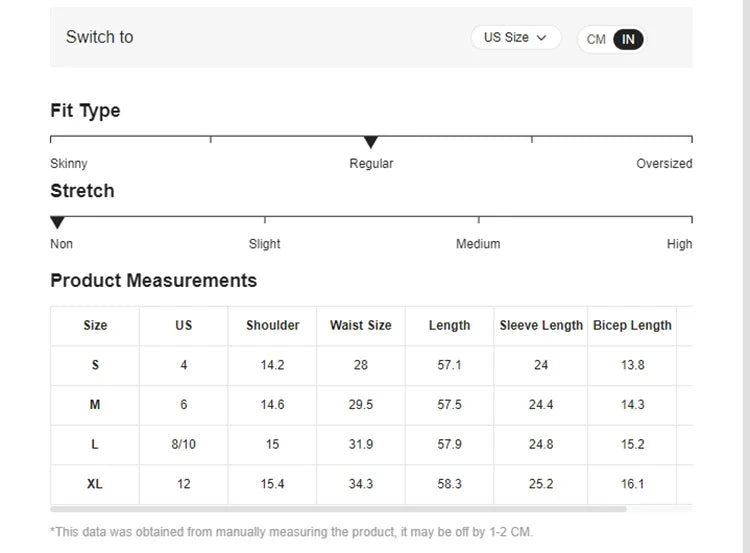Click the Shoulder column header
Viewport: 750px width, 553px height.
tap(272, 325)
